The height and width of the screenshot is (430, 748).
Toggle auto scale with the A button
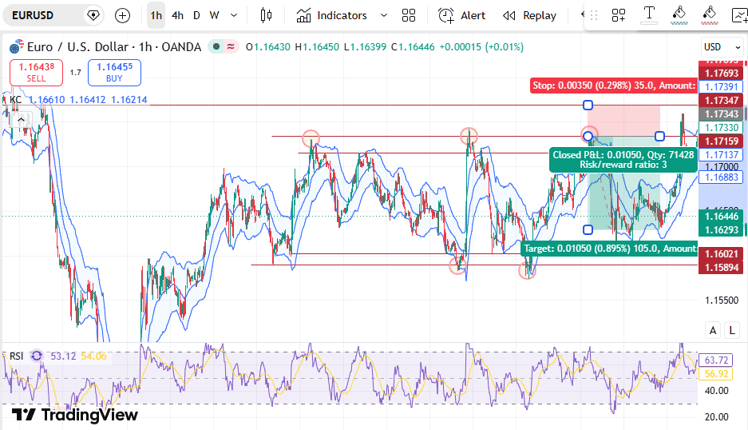pyautogui.click(x=713, y=330)
